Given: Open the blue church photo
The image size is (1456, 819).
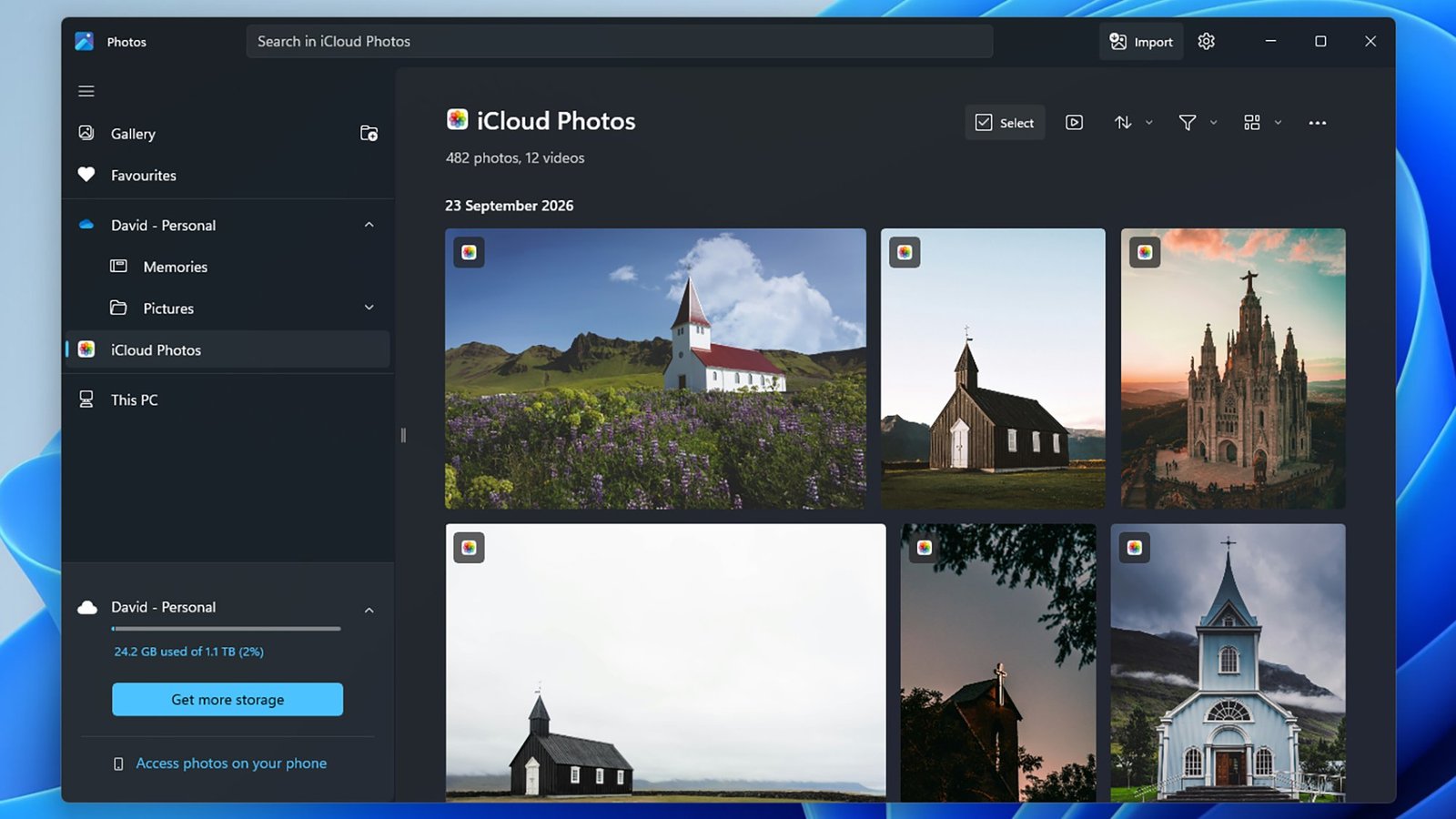Looking at the screenshot, I should pos(1228,662).
